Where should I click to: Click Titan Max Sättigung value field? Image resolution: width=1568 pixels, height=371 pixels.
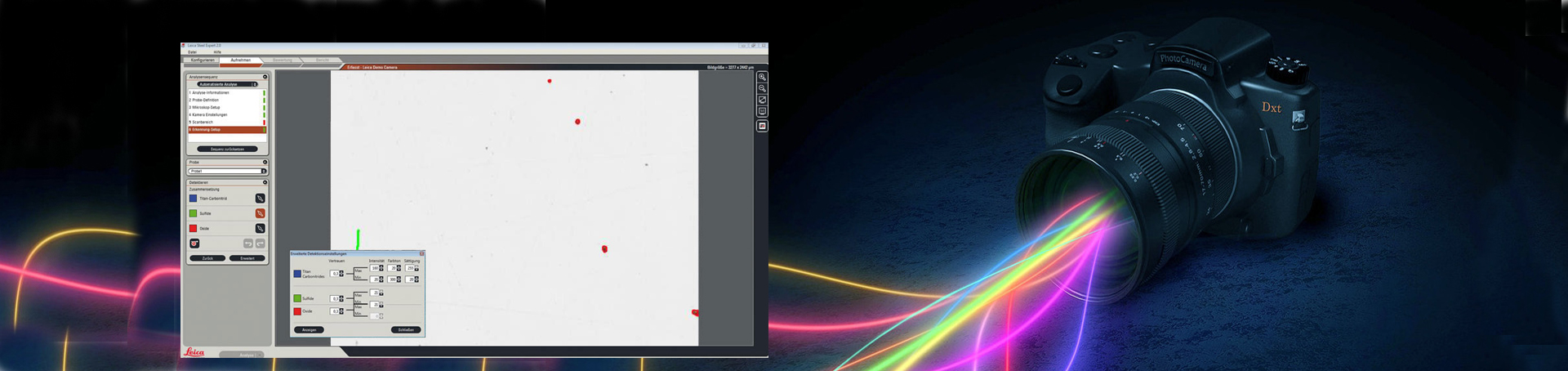(410, 268)
